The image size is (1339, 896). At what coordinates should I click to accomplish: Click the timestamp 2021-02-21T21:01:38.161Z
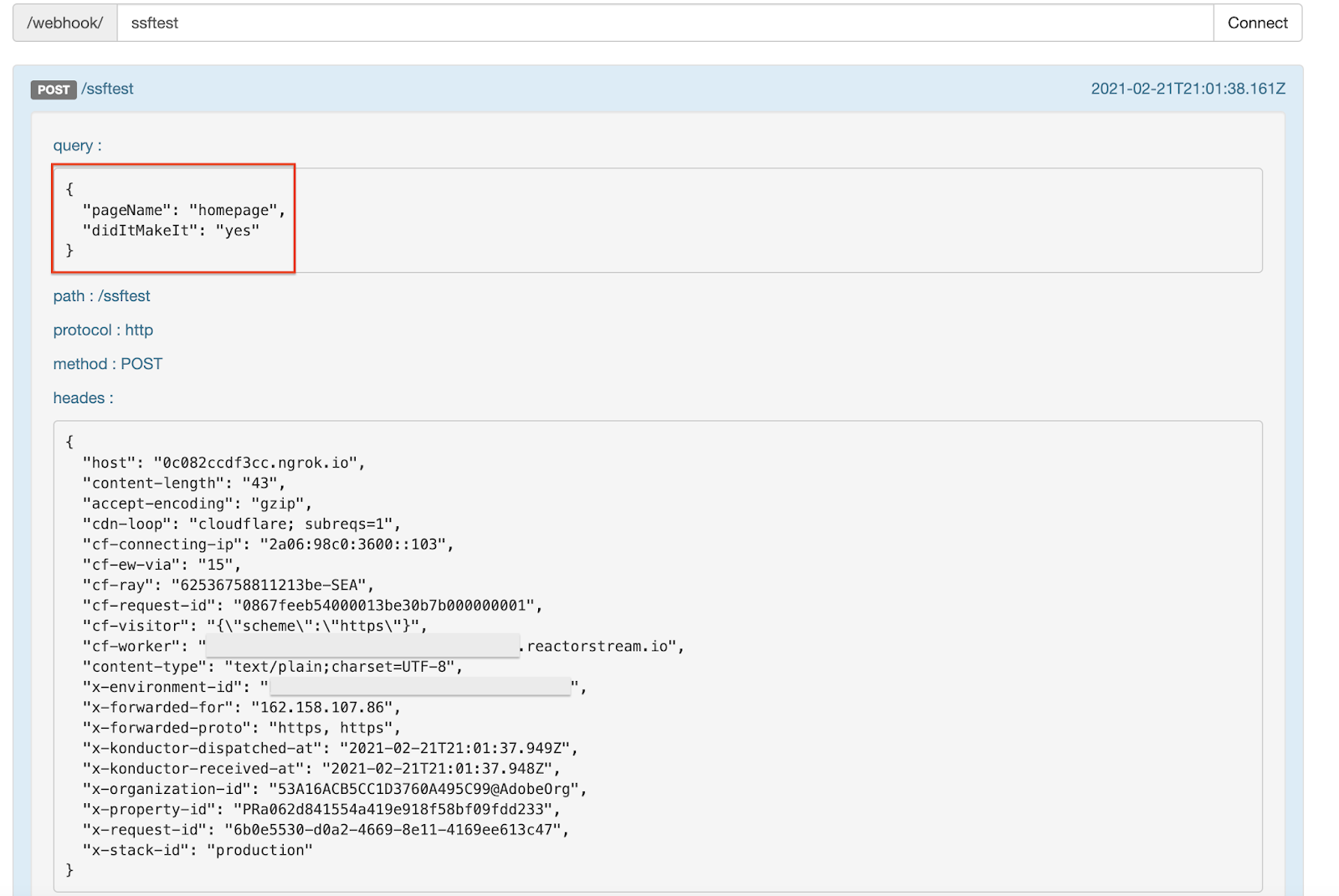coord(1188,89)
